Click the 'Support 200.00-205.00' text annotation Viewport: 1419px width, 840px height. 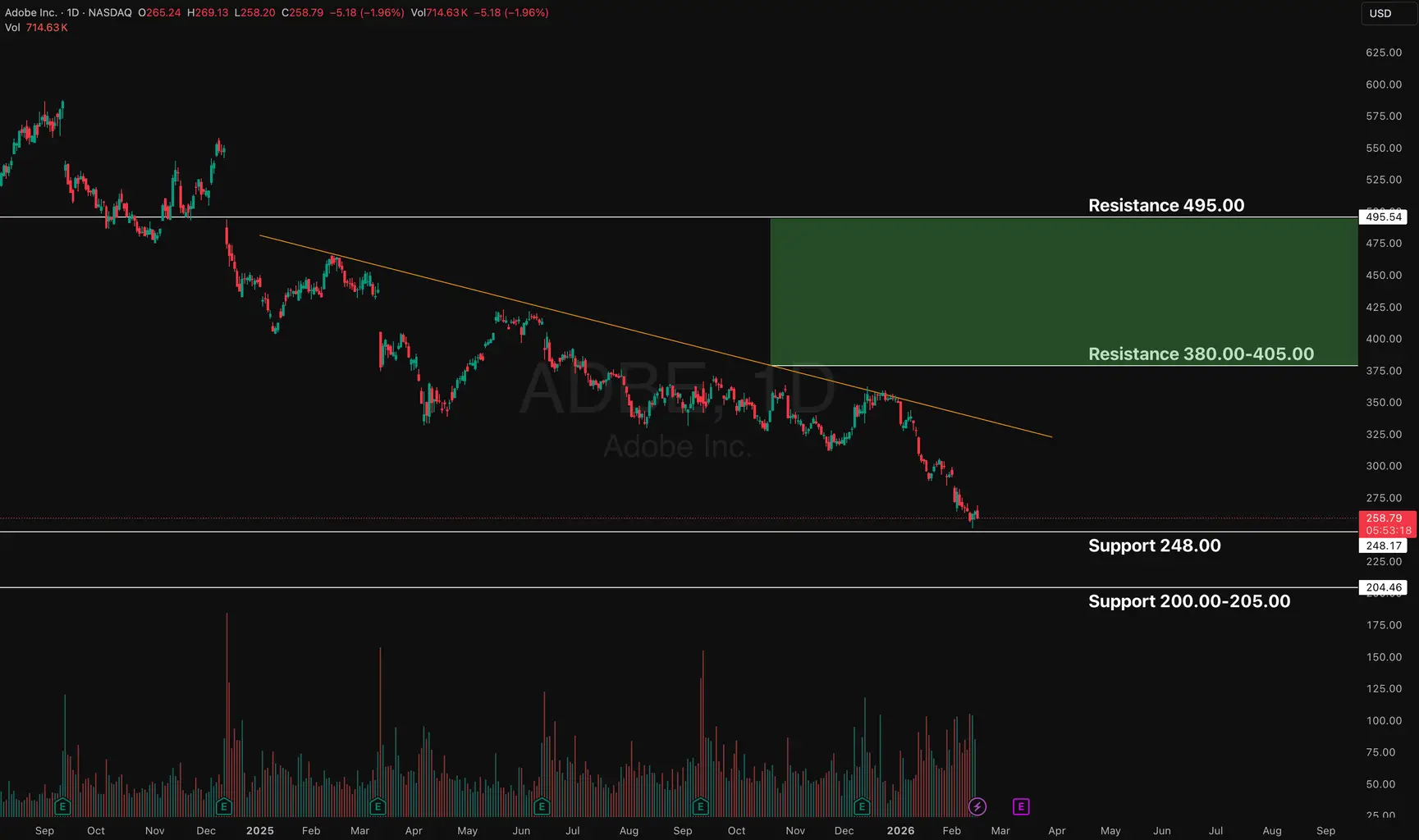coord(1188,601)
